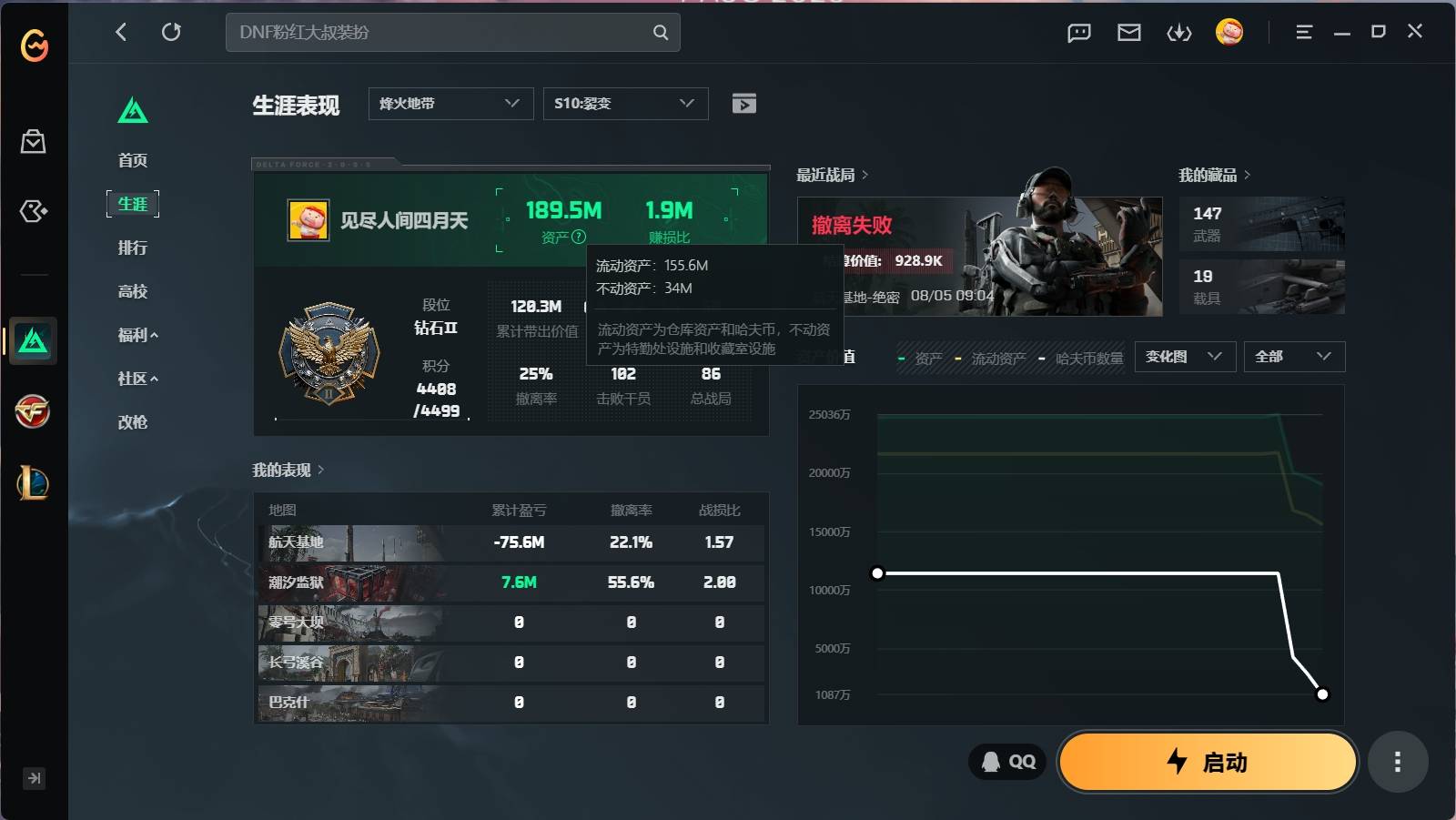
Task: Go back with the back arrow
Action: coord(121,32)
